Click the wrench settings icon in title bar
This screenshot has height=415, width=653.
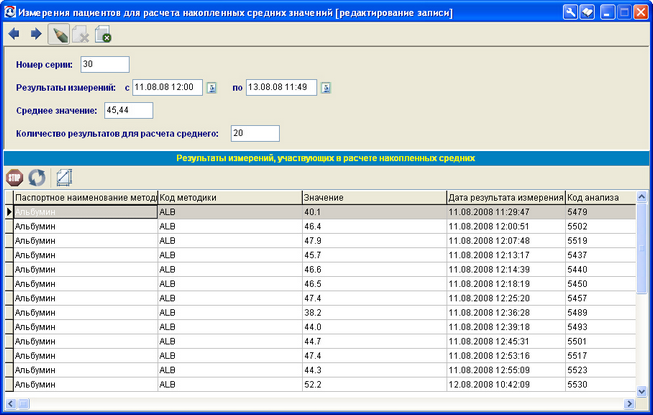click(x=570, y=11)
